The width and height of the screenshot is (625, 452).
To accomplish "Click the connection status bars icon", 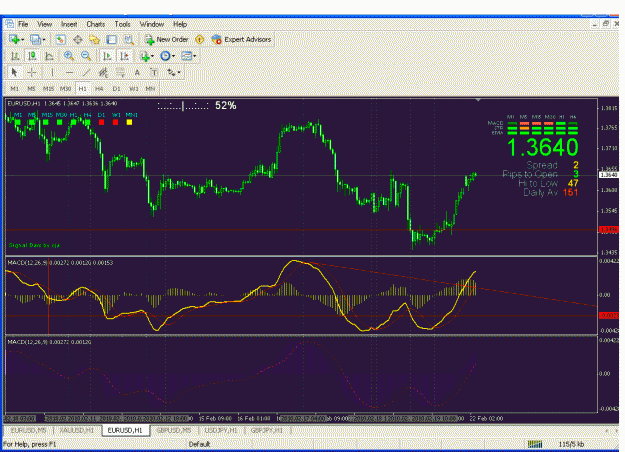I will [535, 444].
